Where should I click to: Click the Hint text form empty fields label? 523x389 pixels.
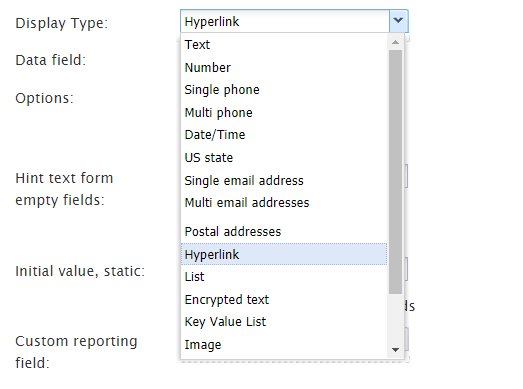click(64, 189)
